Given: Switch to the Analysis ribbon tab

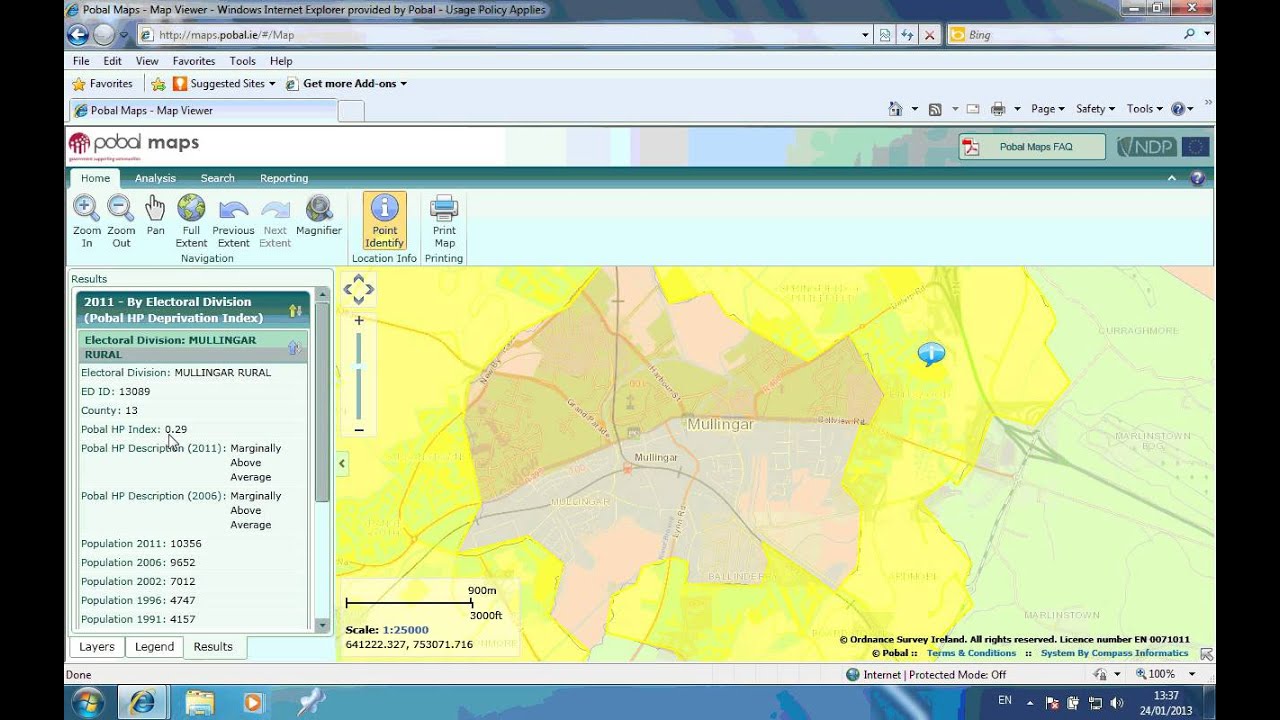Looking at the screenshot, I should click(x=155, y=178).
